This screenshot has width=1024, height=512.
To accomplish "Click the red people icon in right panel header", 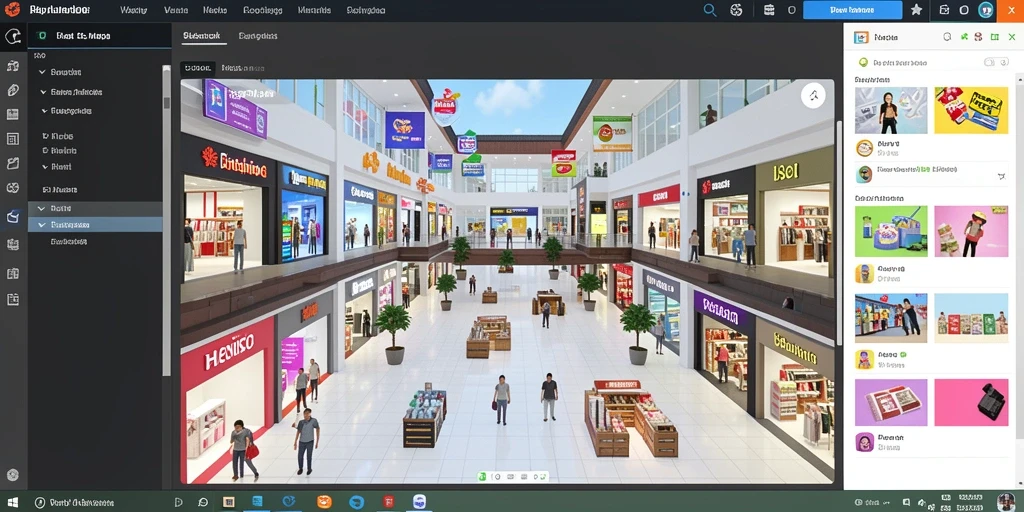I will coord(978,37).
